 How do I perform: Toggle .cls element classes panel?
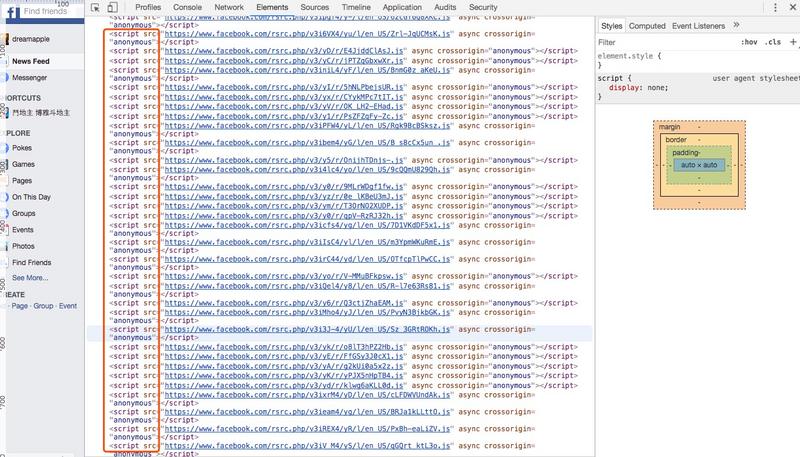[x=772, y=42]
